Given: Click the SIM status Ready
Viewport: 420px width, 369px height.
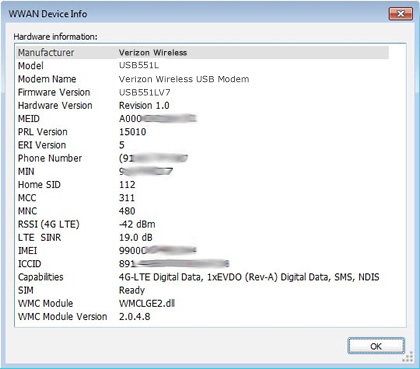Looking at the screenshot, I should click(x=132, y=290).
